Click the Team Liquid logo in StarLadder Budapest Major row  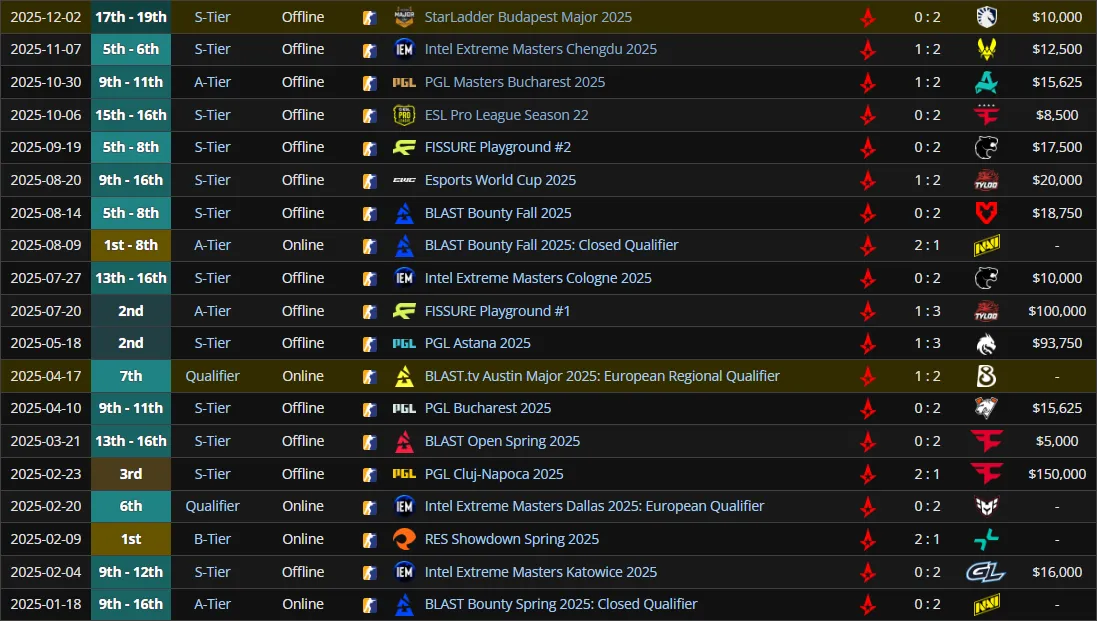point(986,17)
